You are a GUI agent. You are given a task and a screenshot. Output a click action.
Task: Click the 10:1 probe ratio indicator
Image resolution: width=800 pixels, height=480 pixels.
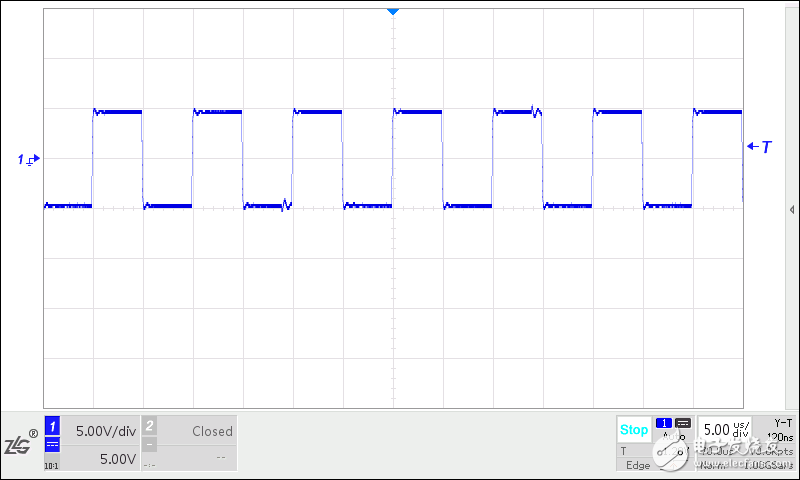(51, 465)
